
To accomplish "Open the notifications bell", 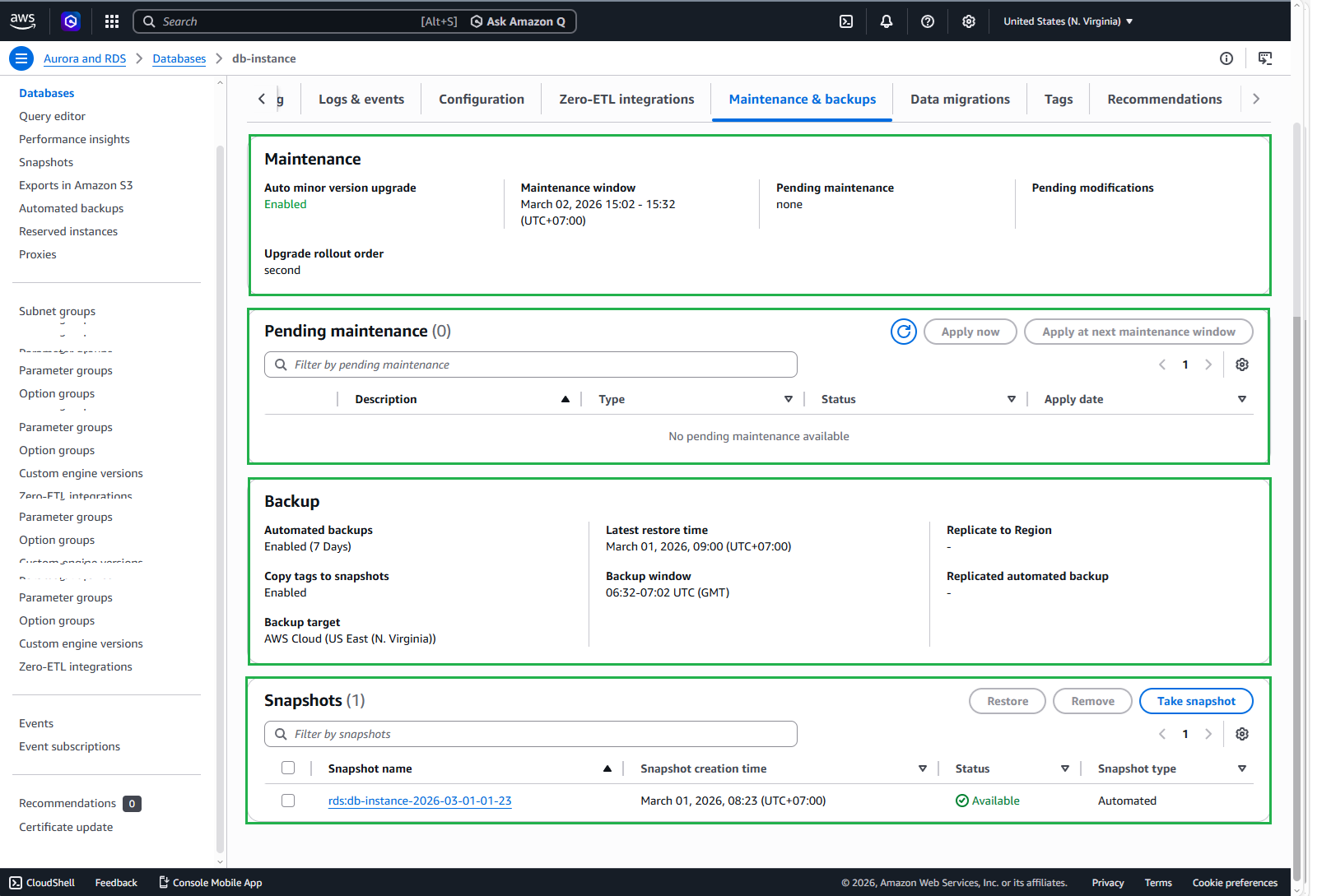I will (x=887, y=21).
